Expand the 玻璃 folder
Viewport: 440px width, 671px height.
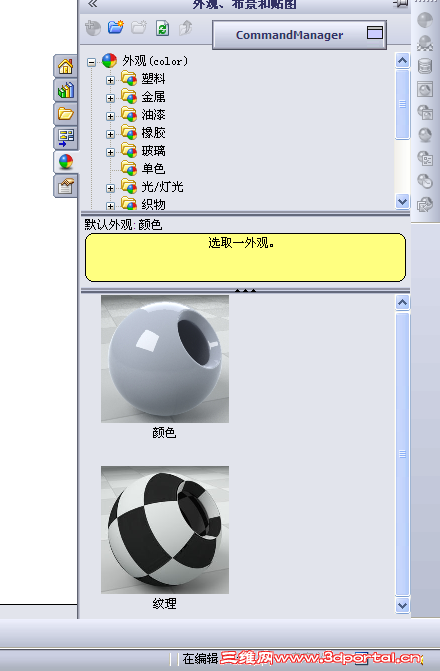pyautogui.click(x=110, y=152)
